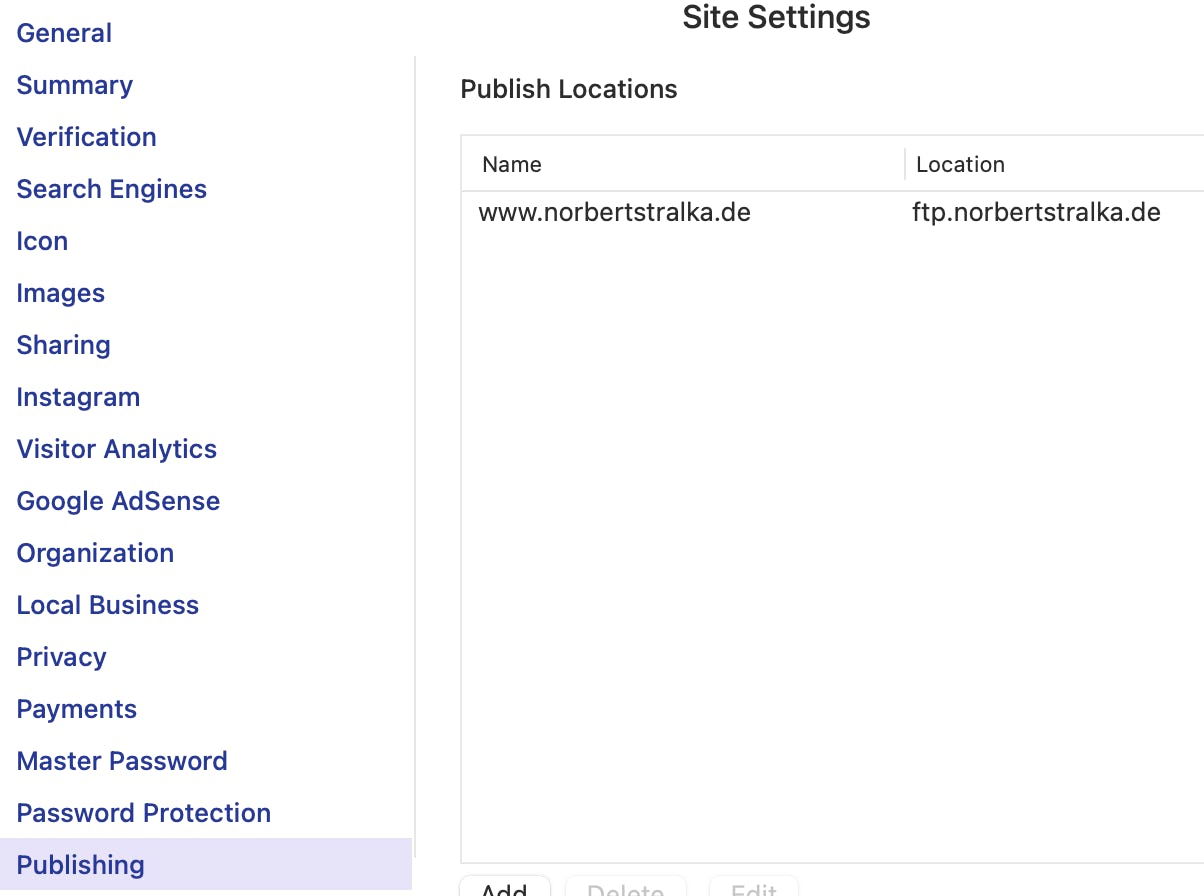Image resolution: width=1204 pixels, height=896 pixels.
Task: Select Summary in the sidebar
Action: pos(75,85)
